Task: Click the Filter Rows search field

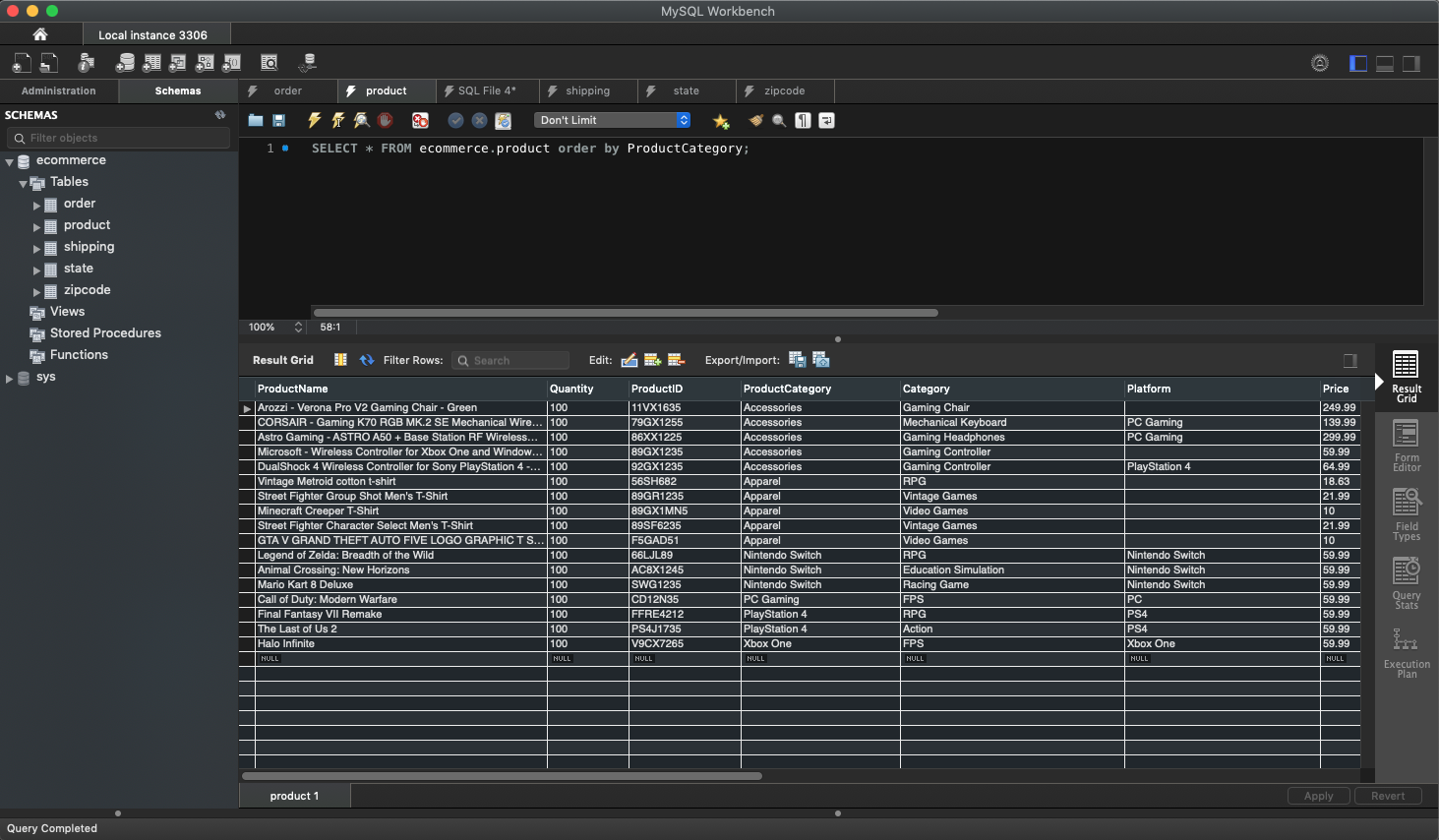Action: [510, 360]
